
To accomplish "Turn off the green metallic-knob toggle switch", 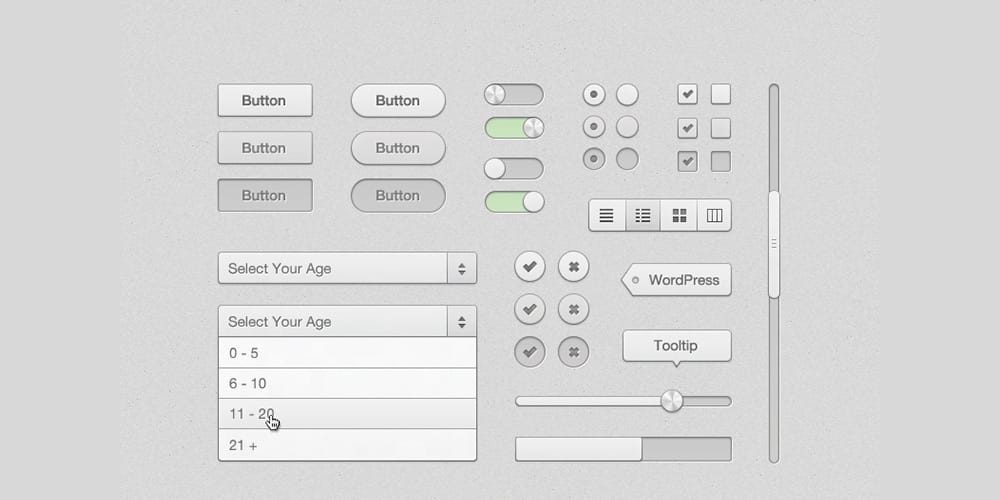I will [514, 128].
